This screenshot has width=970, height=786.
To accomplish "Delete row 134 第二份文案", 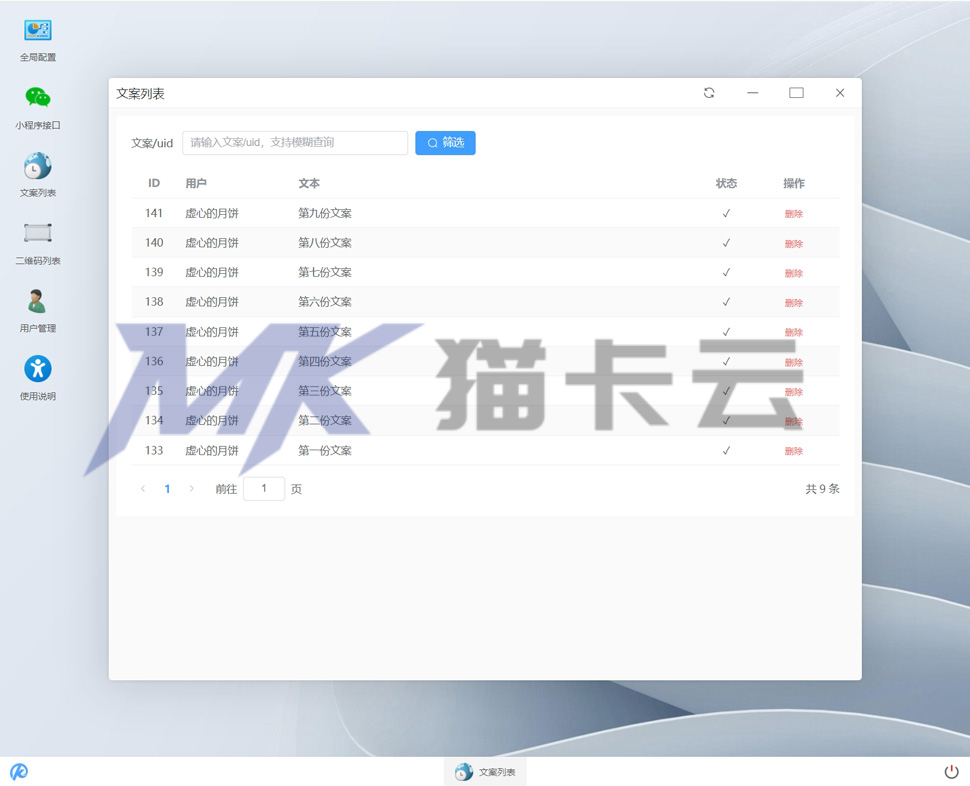I will click(x=794, y=422).
